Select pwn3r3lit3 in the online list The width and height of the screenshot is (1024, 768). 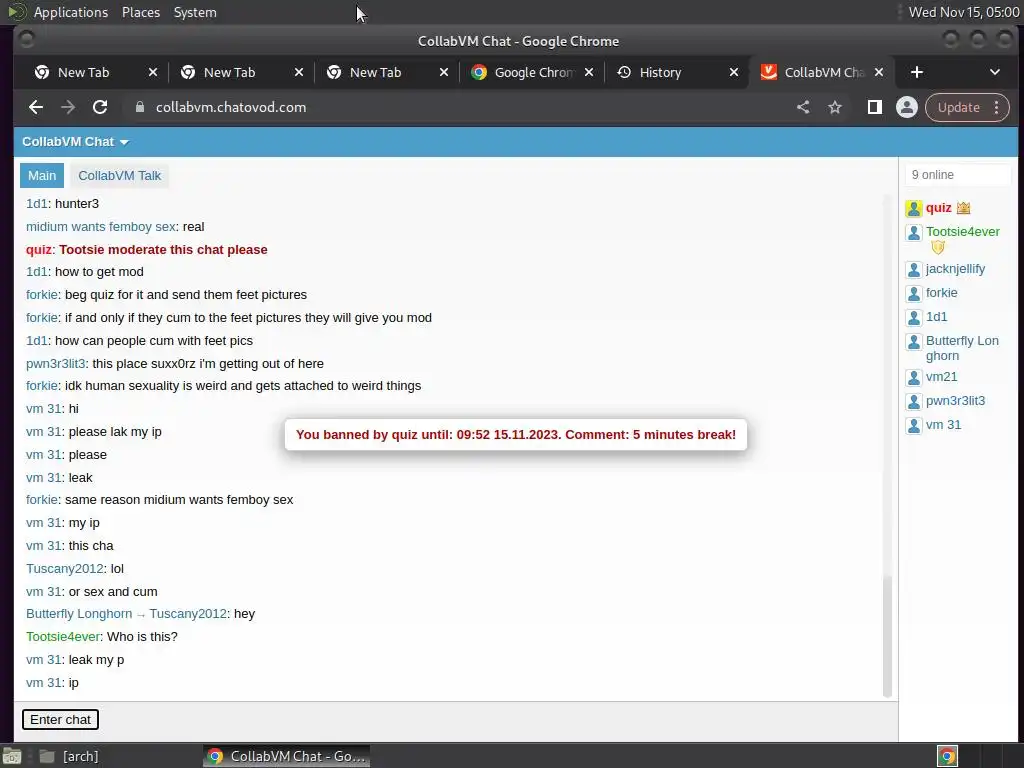[955, 401]
